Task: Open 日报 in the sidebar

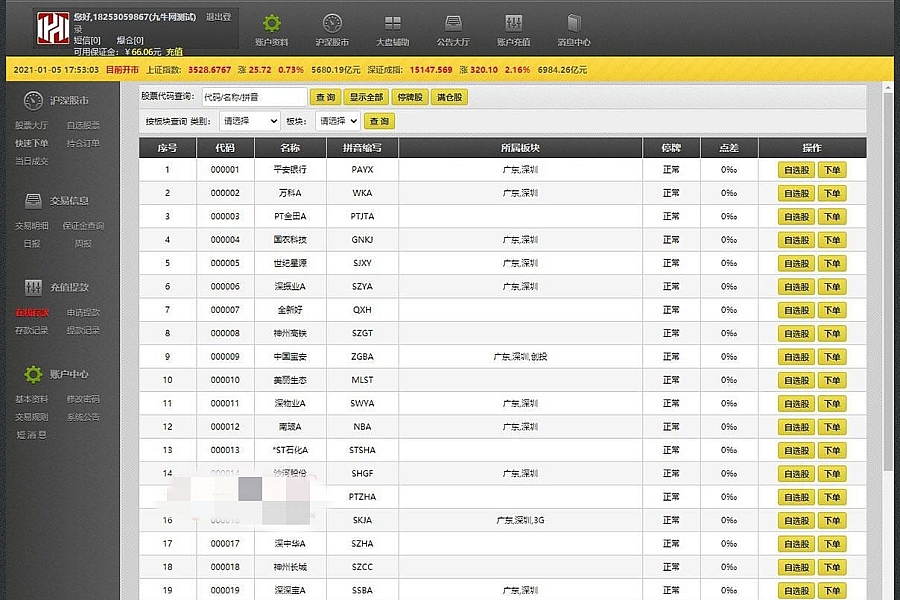Action: click(32, 243)
